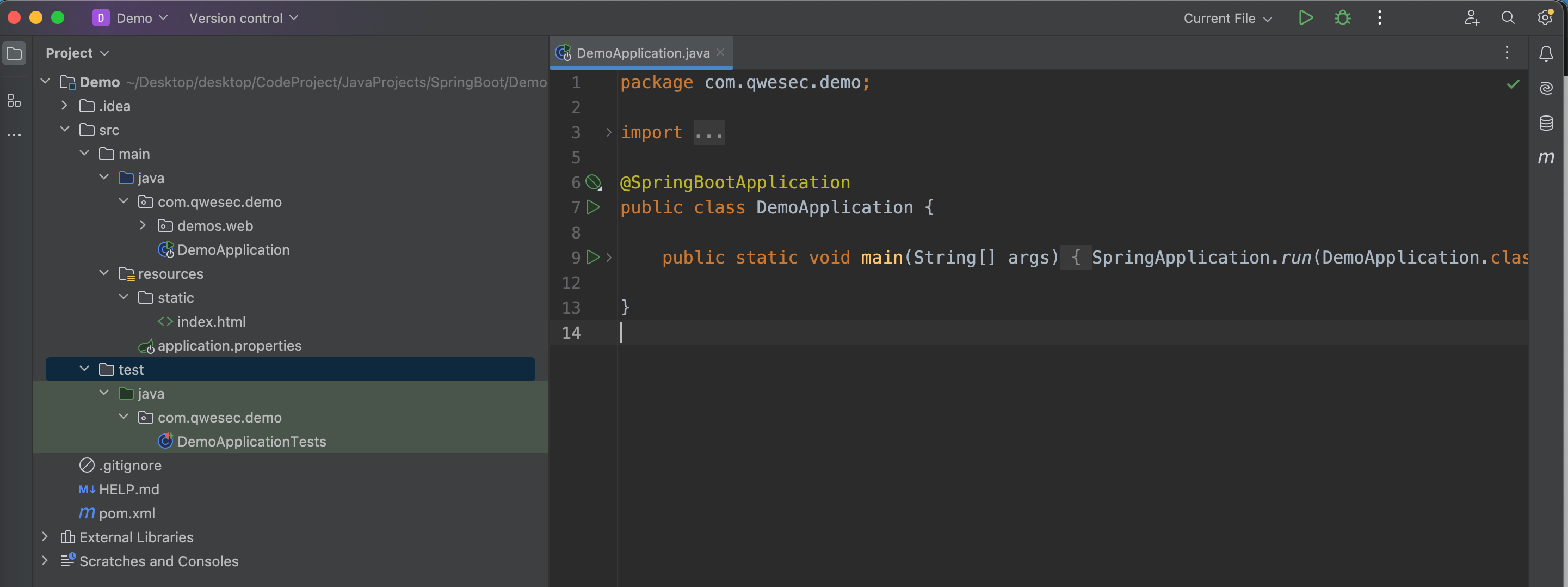Open the More Actions menu next to the Debug button

1379,17
